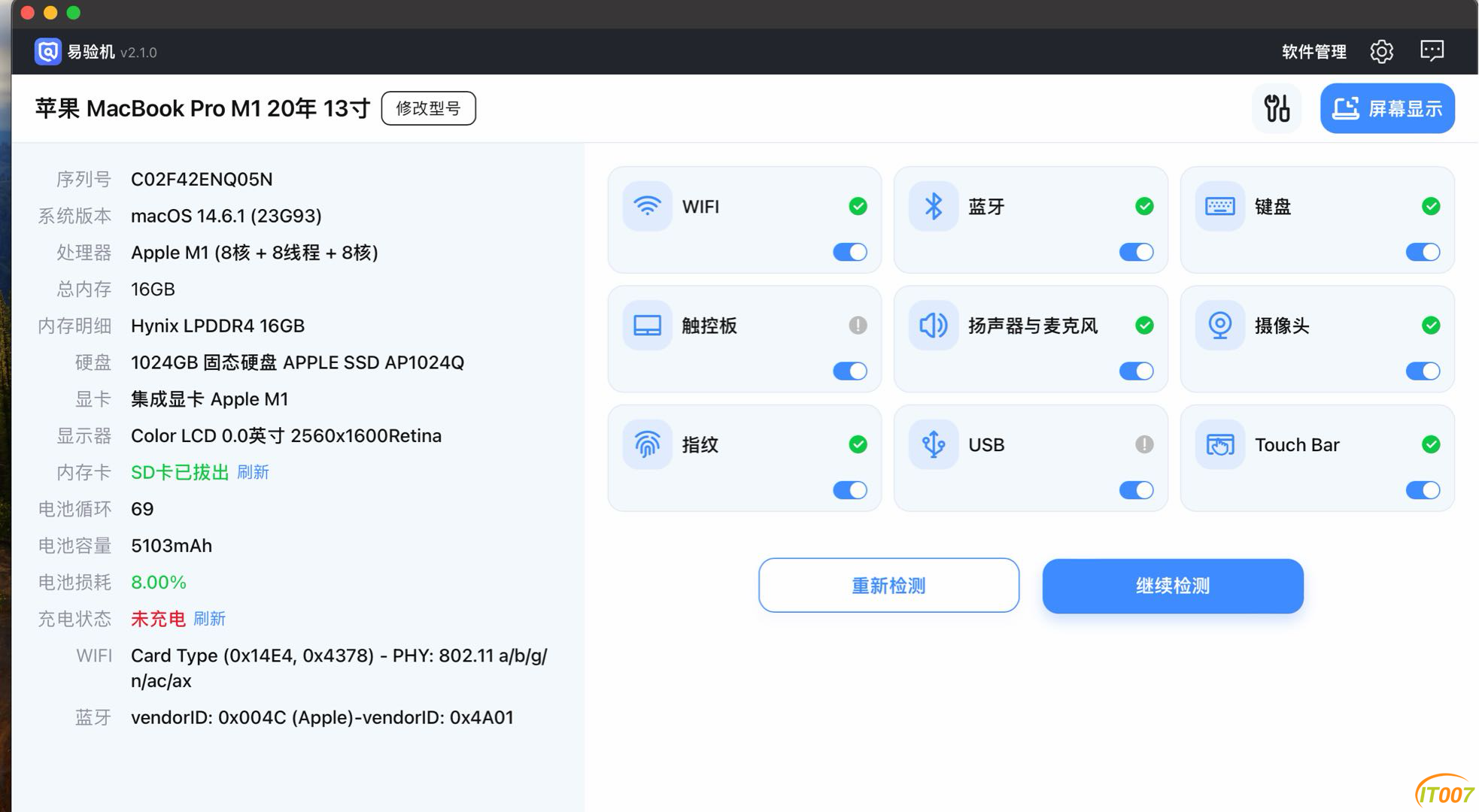
Task: Open 软件管理 menu
Action: pyautogui.click(x=1313, y=52)
